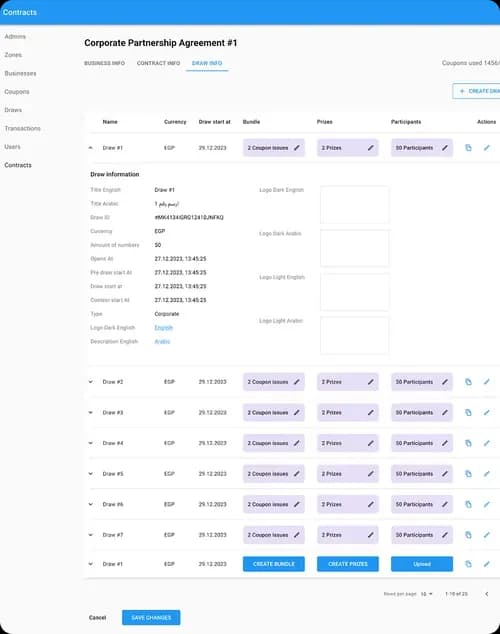This screenshot has width=500, height=634.
Task: Edit Draw #2 row with pencil icon
Action: pos(487,382)
